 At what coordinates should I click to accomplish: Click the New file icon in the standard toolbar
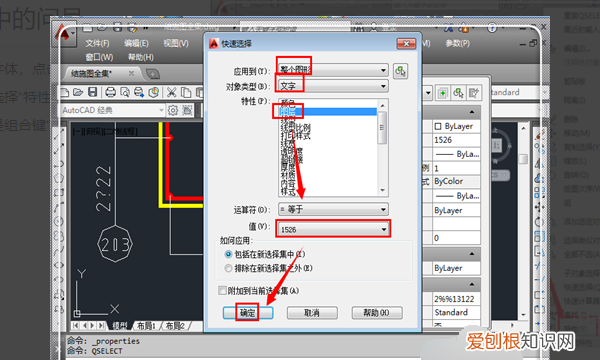(x=65, y=92)
